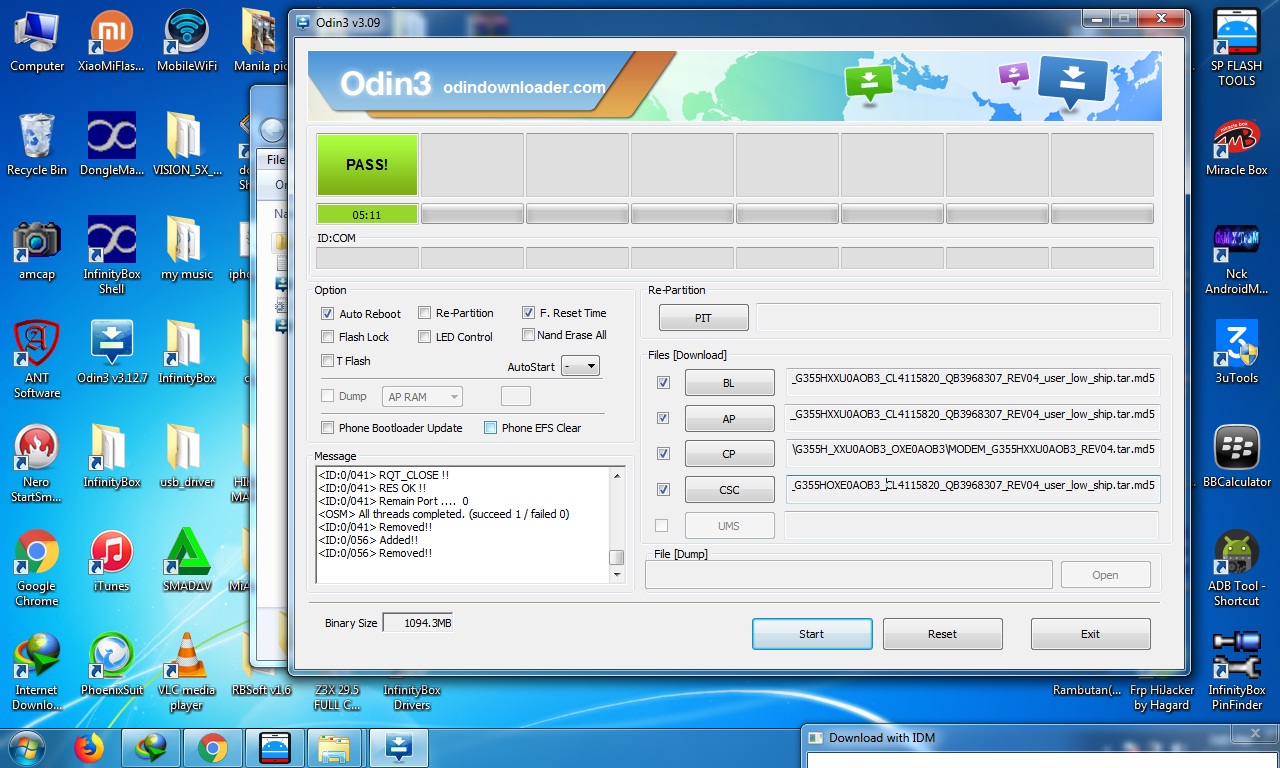Click the AP file button

pos(729,418)
